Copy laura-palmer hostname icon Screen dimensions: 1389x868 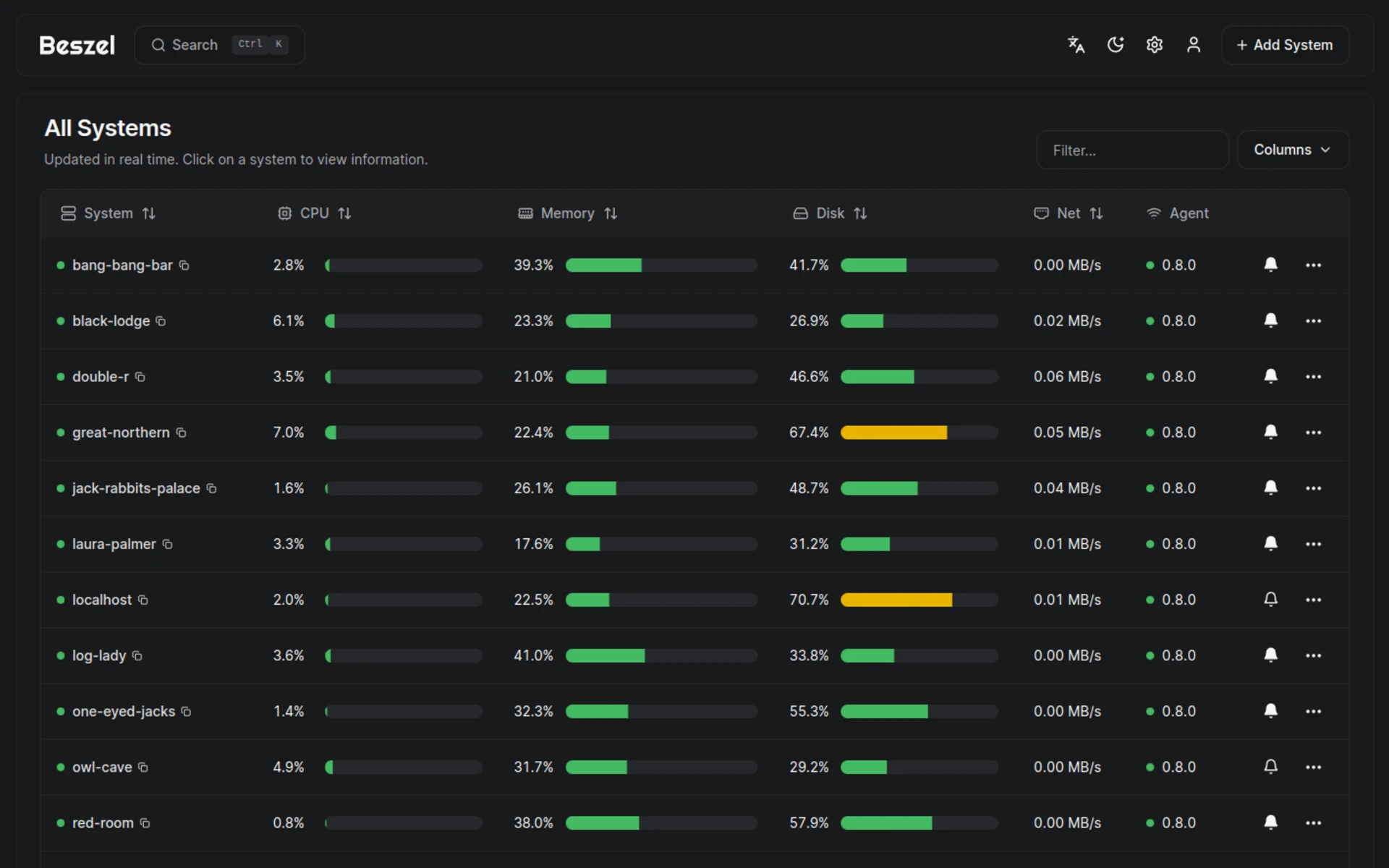point(167,544)
